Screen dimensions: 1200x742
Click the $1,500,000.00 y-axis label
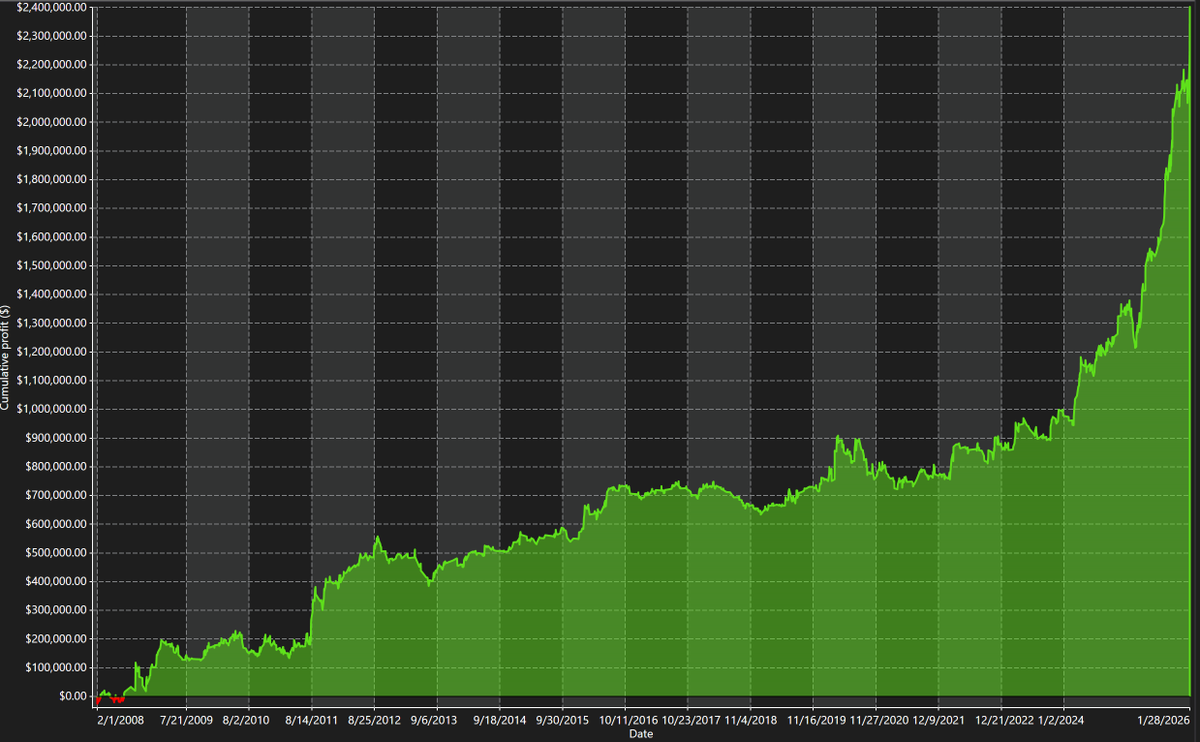coord(49,266)
